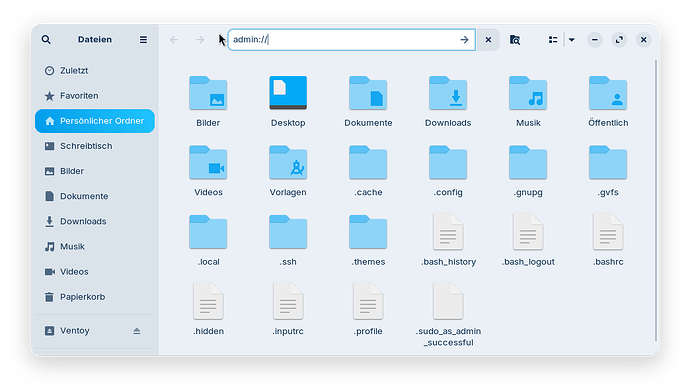Select the .bashrc file
Viewport: 690px width, 392px height.
608,231
